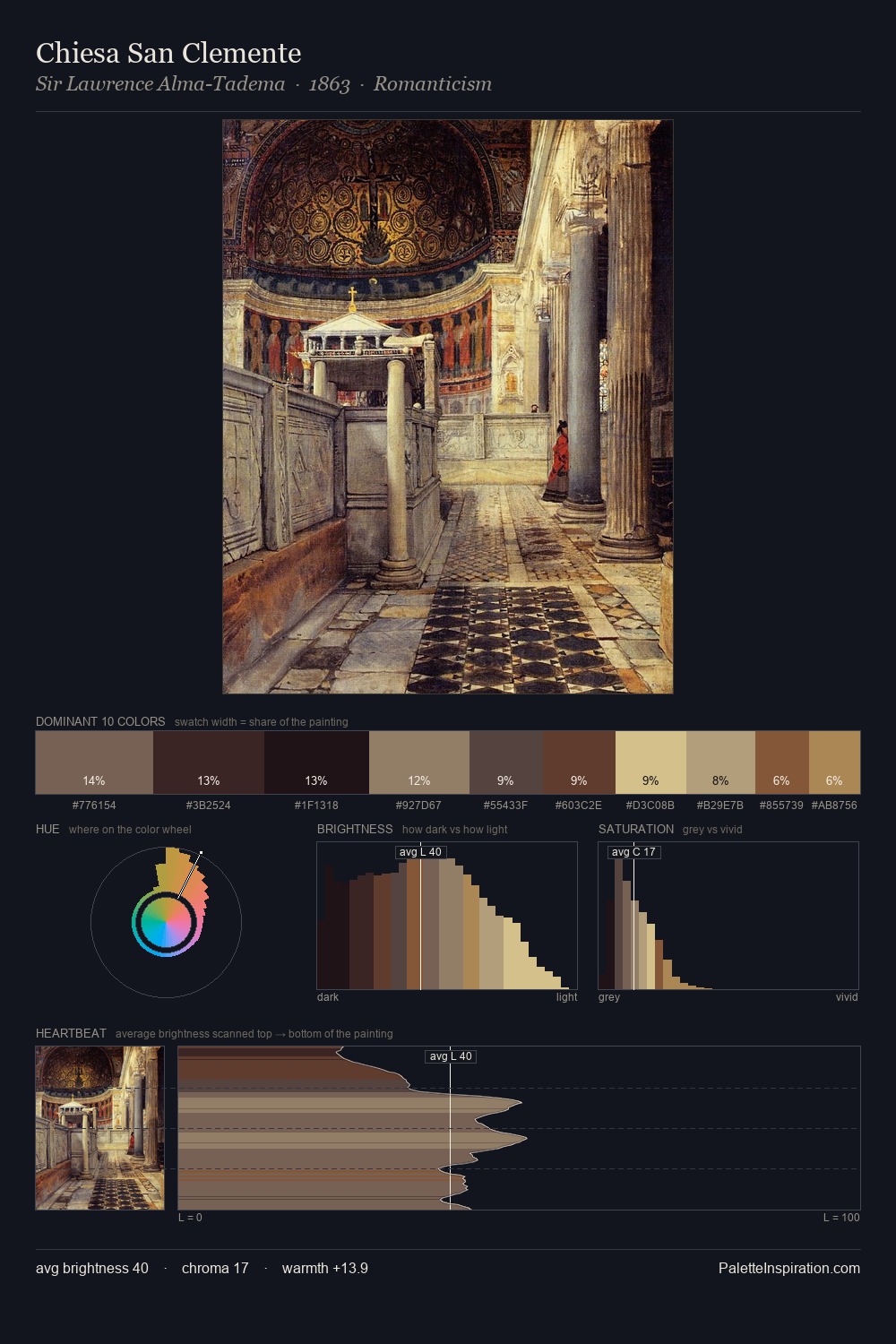This screenshot has height=1344, width=896.
Task: Pick the #855739 swatch at 6%
Action: click(781, 762)
